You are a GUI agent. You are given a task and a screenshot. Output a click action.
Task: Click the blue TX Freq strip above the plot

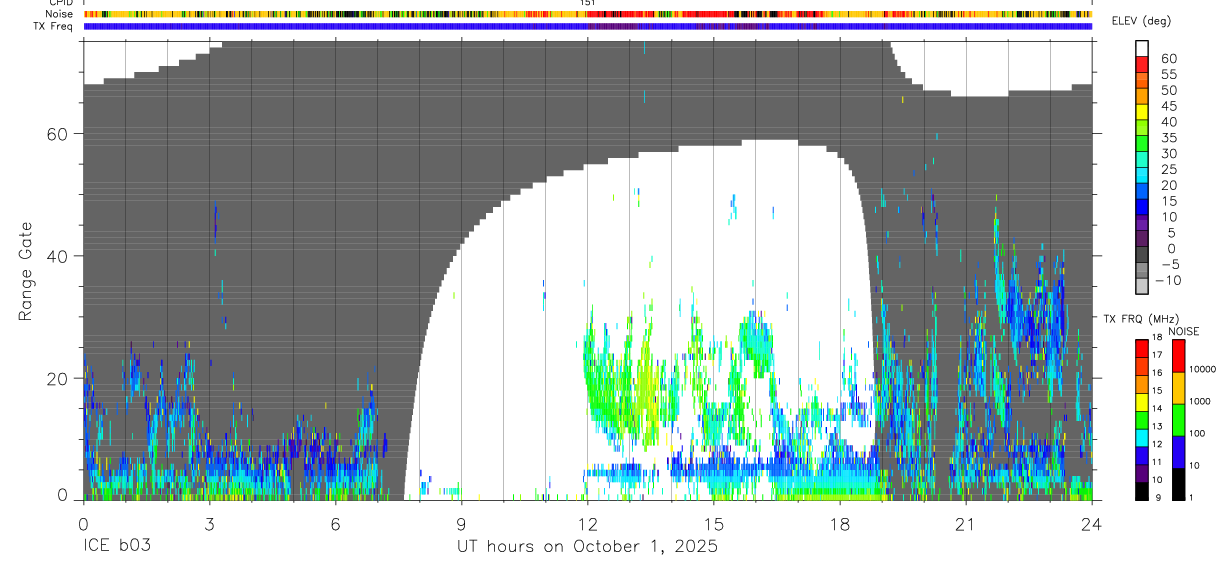(588, 26)
